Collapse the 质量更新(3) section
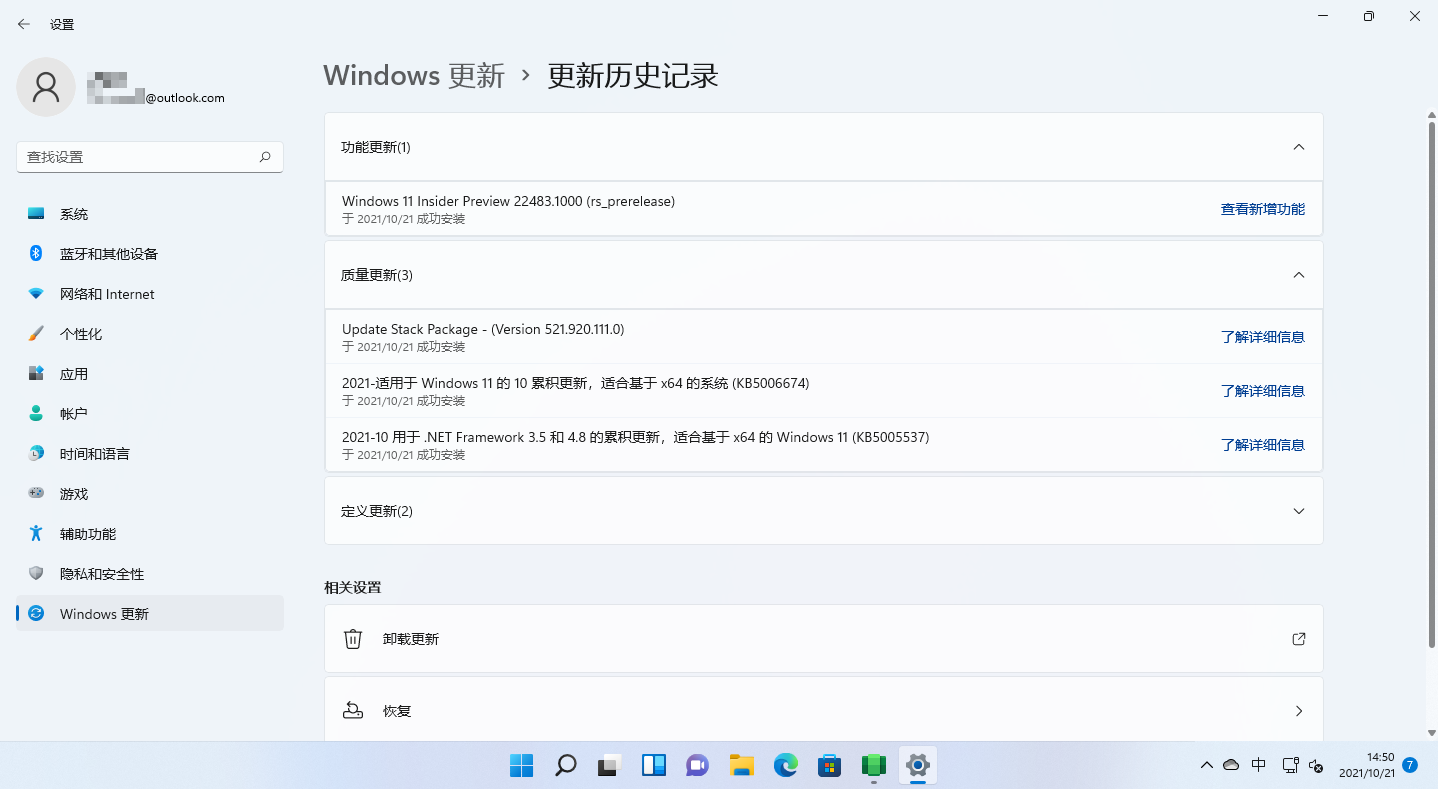The image size is (1438, 789). coord(1299,275)
